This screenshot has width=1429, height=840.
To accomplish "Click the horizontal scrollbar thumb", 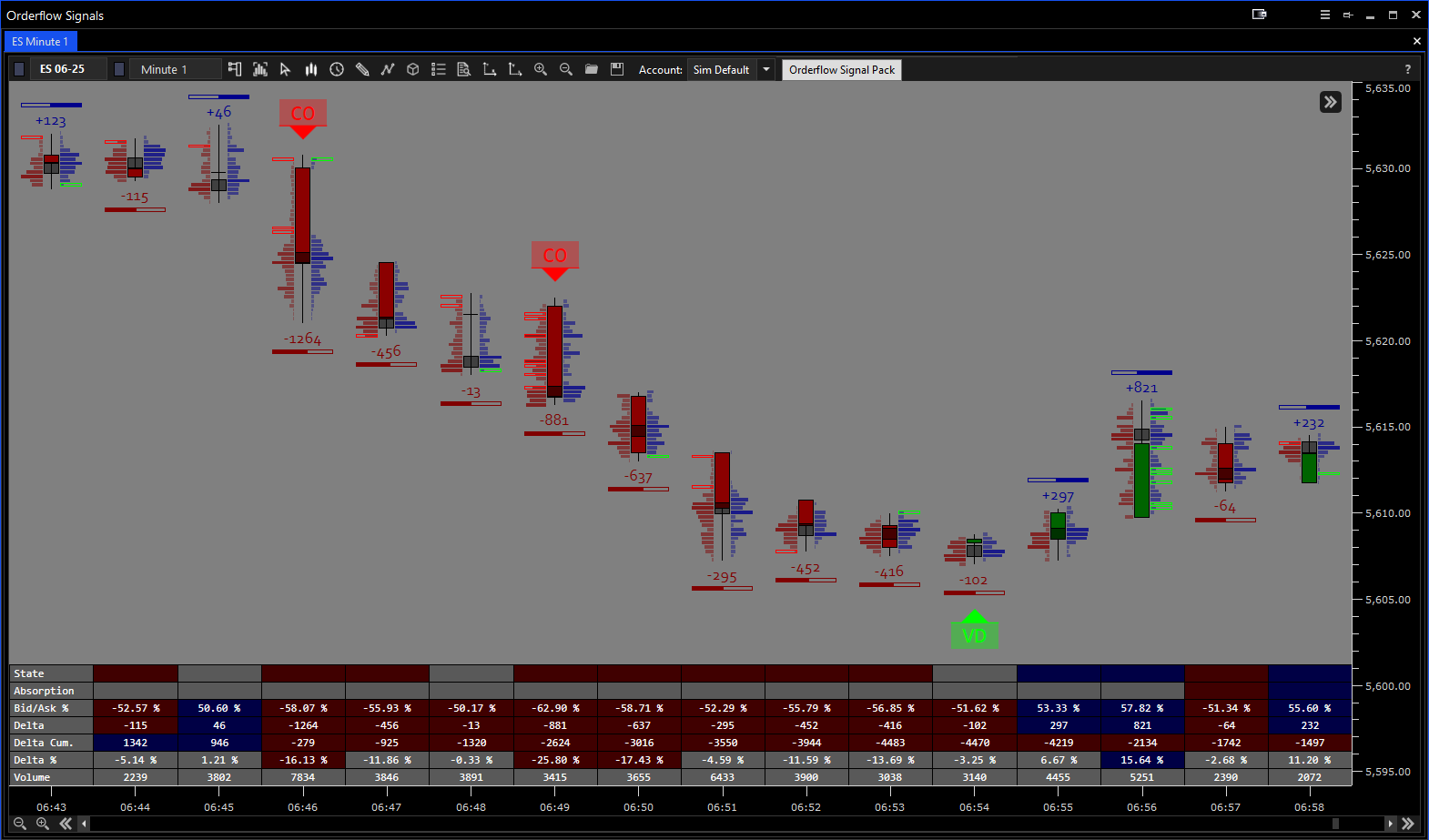I will click(x=1335, y=824).
